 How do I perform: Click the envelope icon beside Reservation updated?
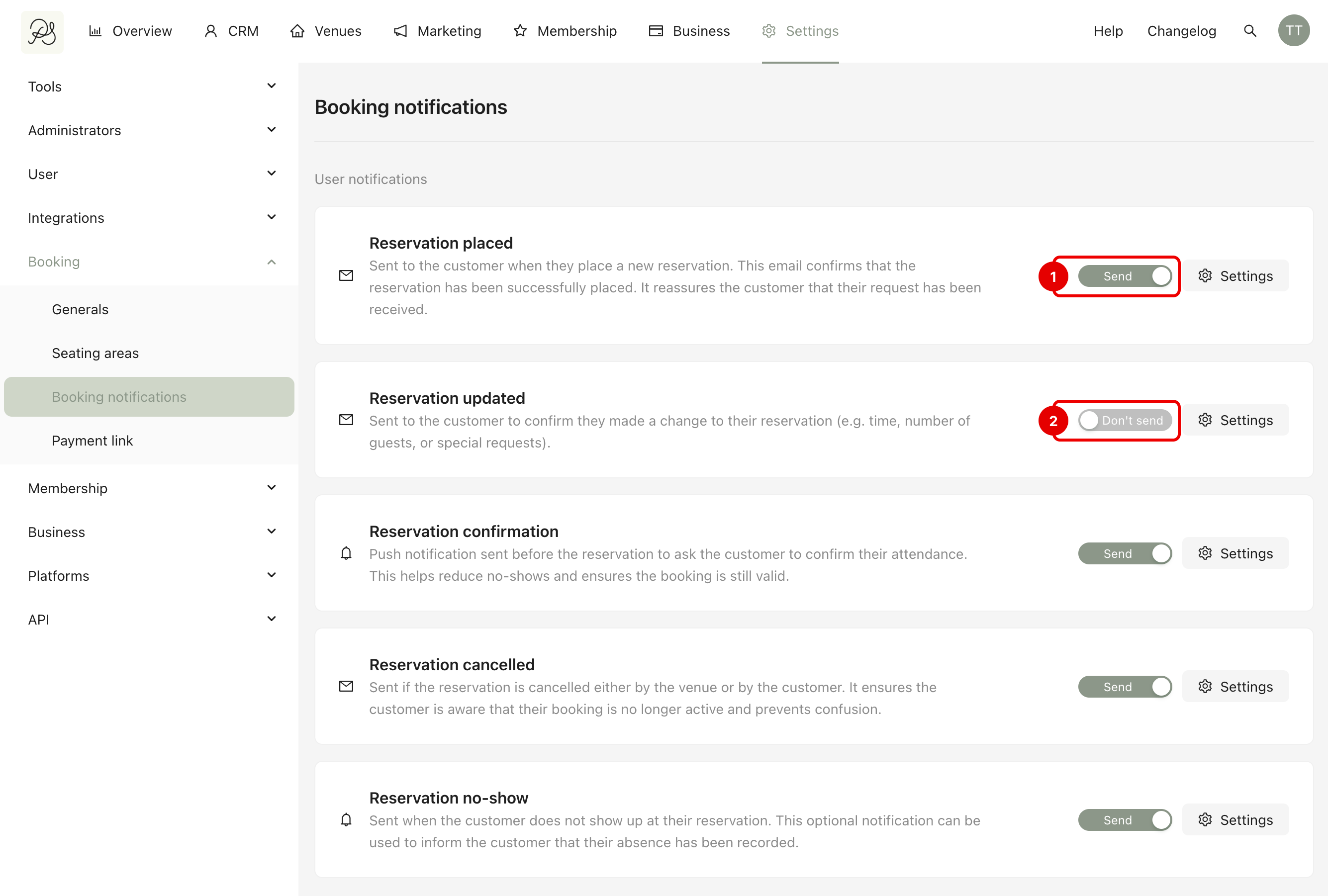(x=346, y=420)
